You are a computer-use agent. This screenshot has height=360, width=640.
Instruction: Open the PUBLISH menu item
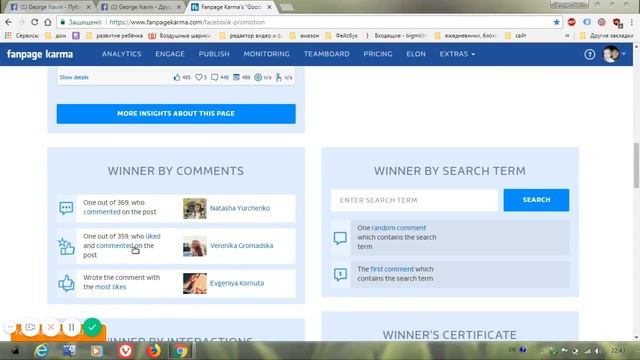[x=214, y=54]
